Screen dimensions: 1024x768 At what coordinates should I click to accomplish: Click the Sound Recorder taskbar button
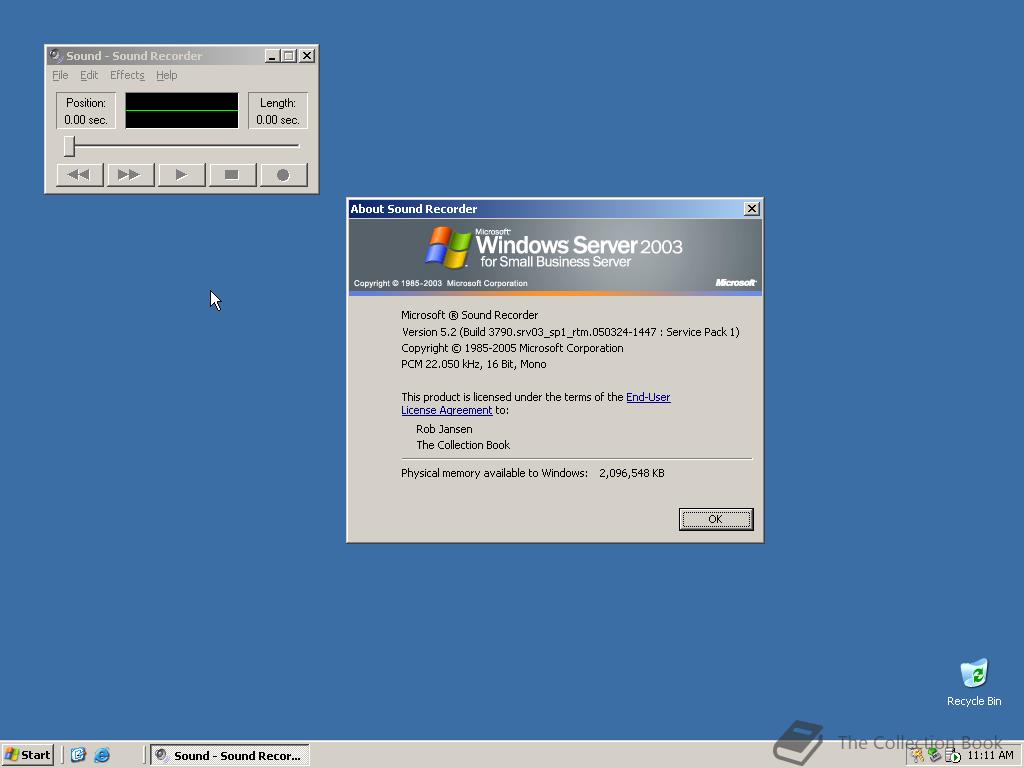[x=230, y=756]
